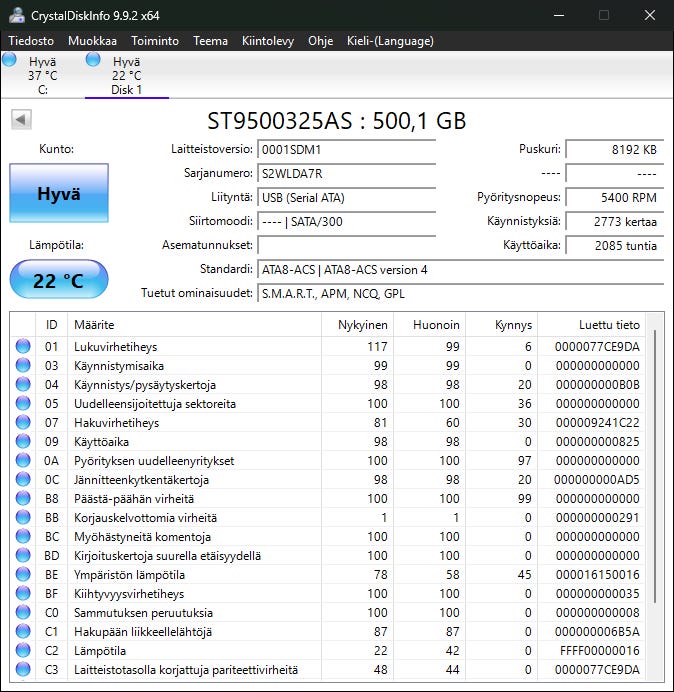This screenshot has width=674, height=692.
Task: Open the Tiedosto menu
Action: [x=31, y=41]
